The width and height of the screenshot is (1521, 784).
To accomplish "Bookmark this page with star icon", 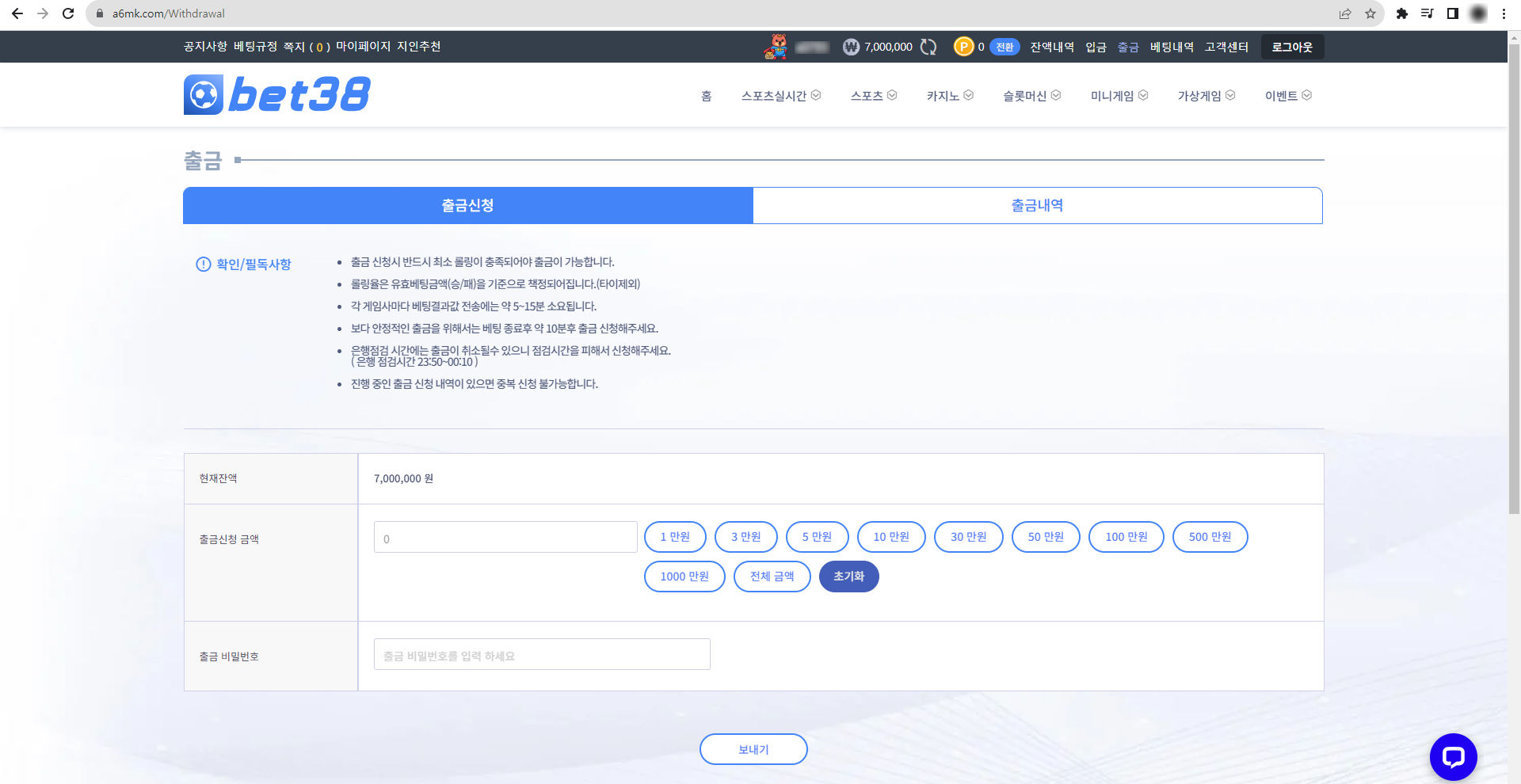I will coord(1370,13).
